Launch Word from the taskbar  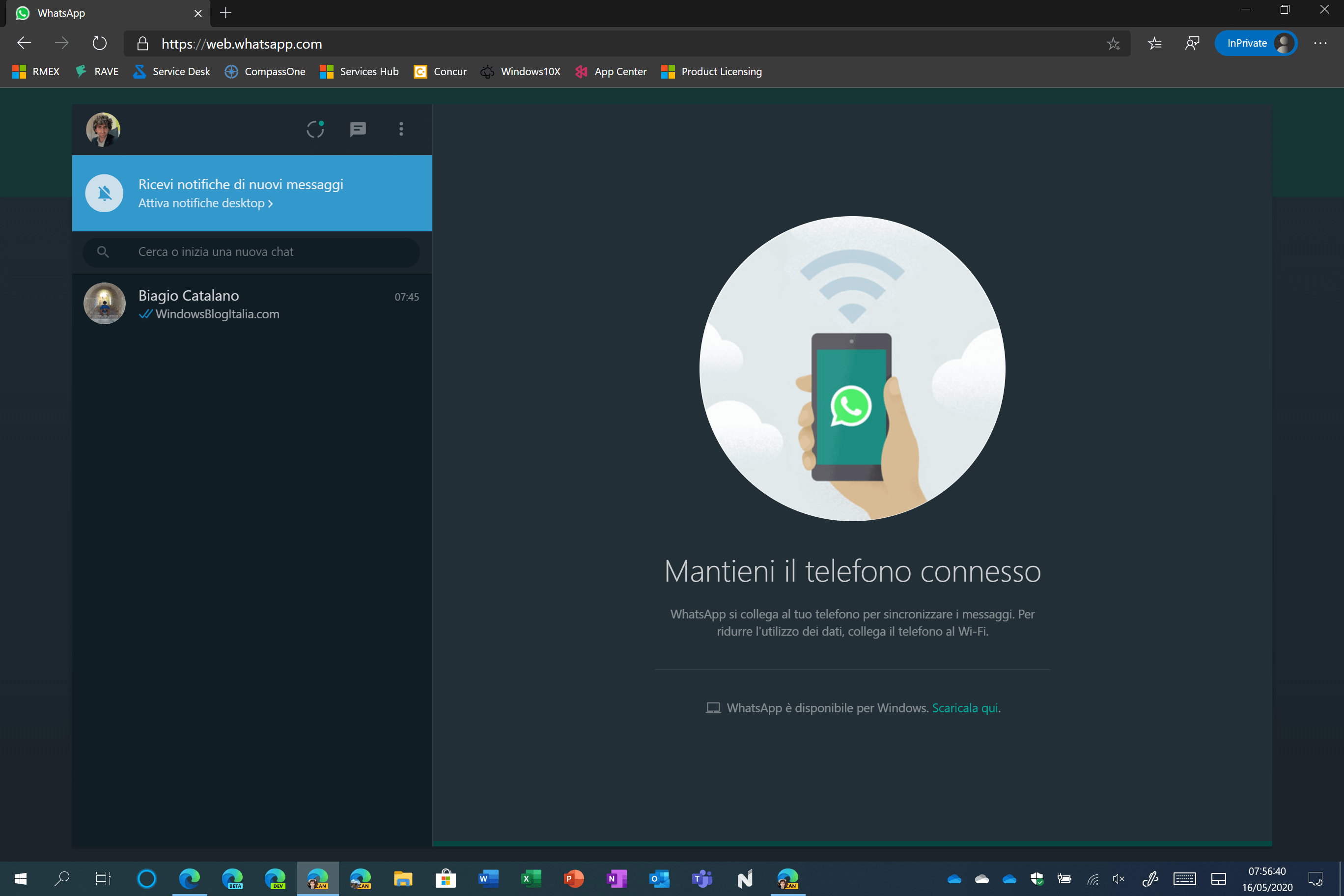click(489, 879)
